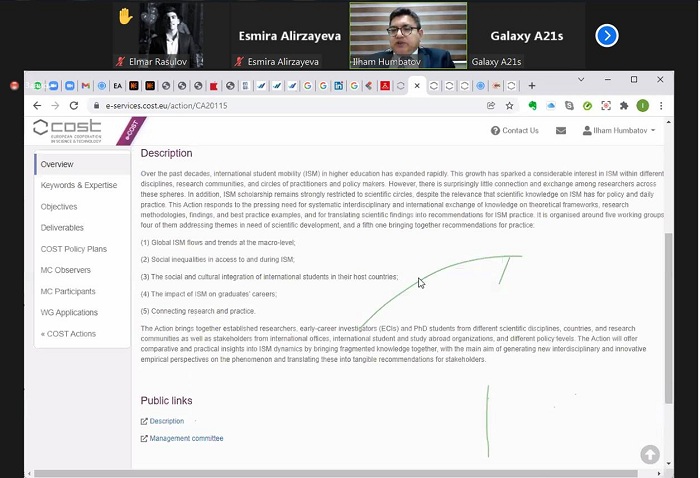This screenshot has height=478, width=700.
Task: Click the envelope messages icon
Action: (561, 131)
